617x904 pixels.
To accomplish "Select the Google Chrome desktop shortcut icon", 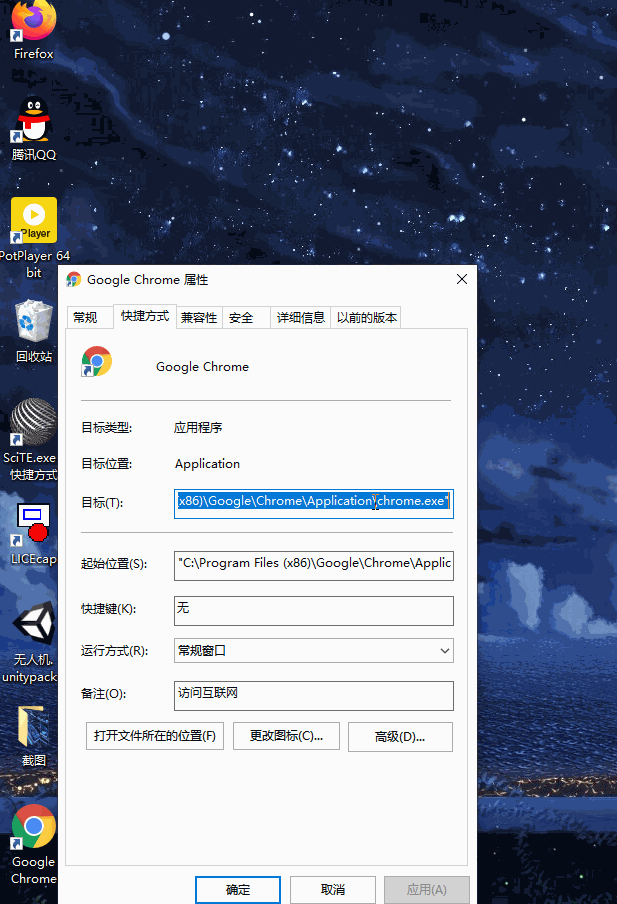I will 33,844.
